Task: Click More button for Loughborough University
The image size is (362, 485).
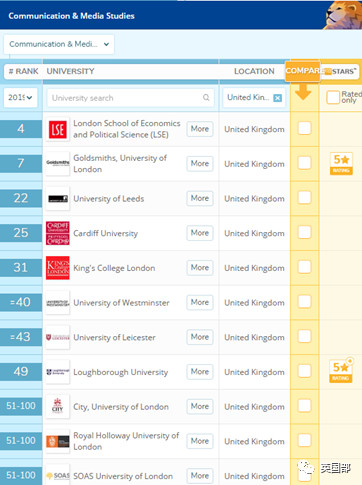Action: (200, 372)
